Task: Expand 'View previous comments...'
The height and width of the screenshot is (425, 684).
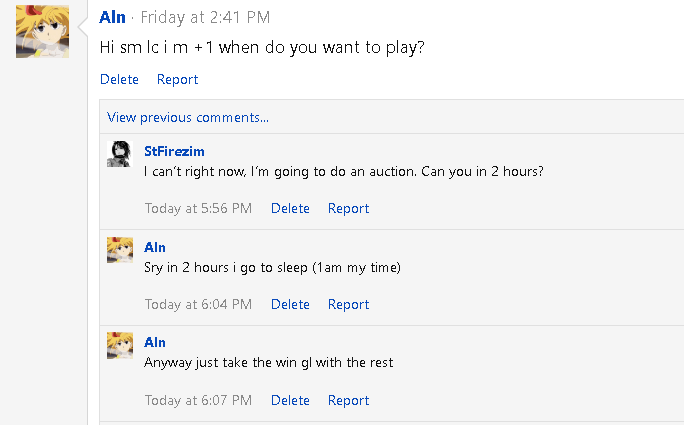Action: [188, 117]
